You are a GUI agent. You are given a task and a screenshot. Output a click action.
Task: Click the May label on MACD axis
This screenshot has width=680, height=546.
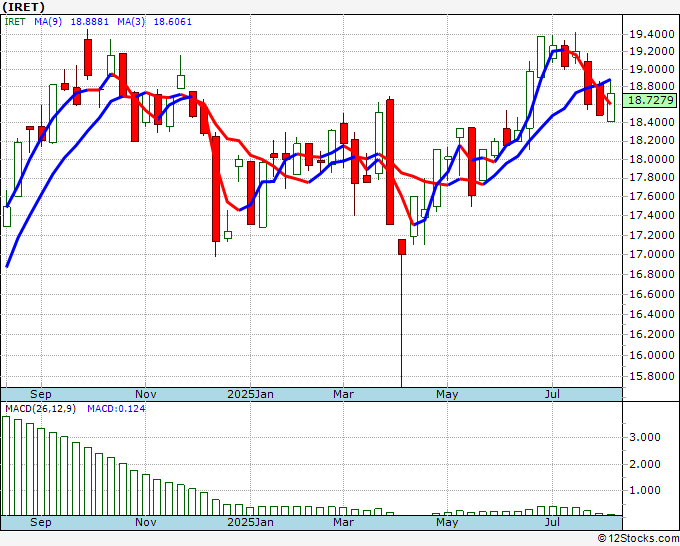click(447, 522)
